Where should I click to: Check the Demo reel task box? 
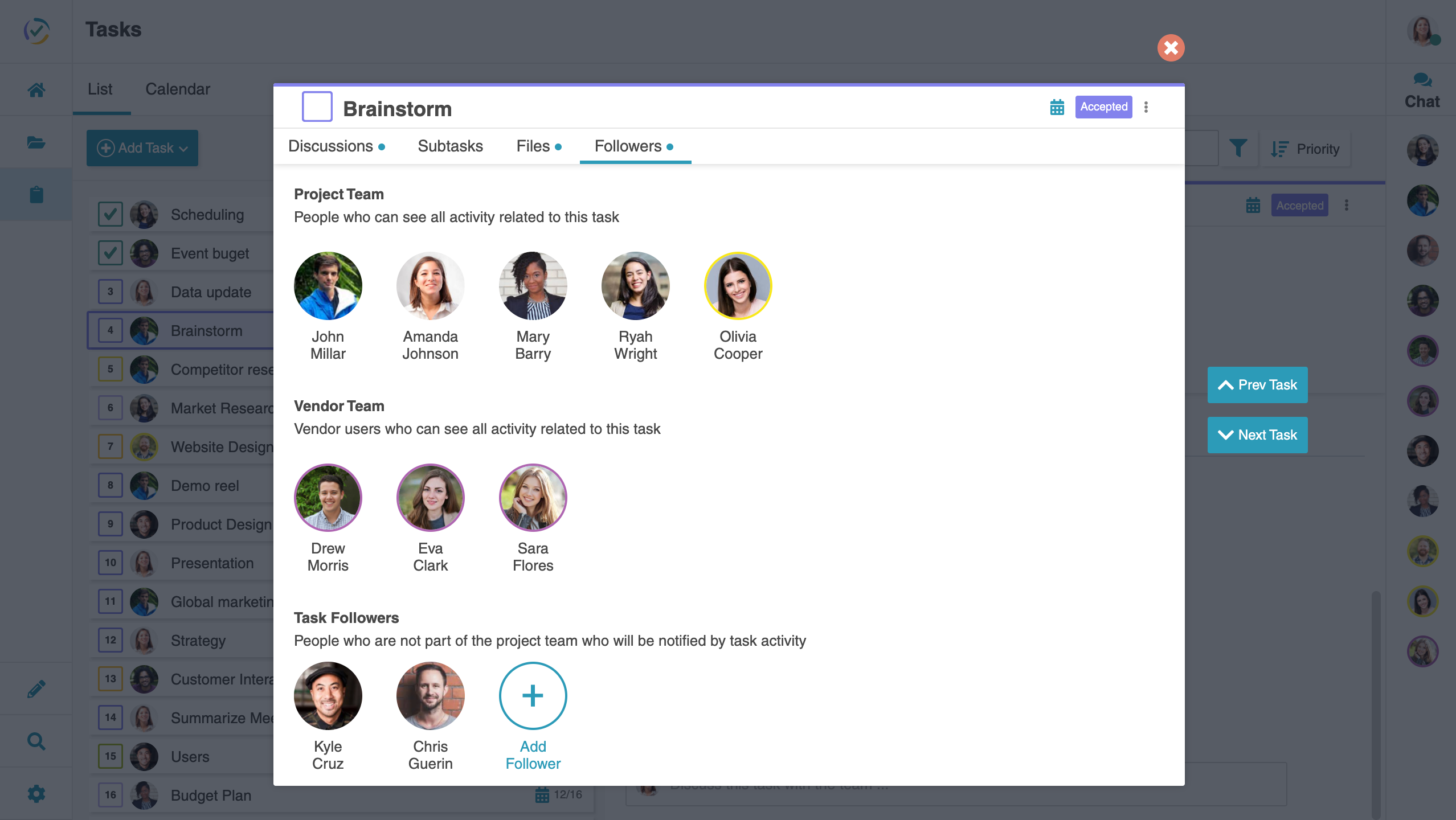point(111,486)
